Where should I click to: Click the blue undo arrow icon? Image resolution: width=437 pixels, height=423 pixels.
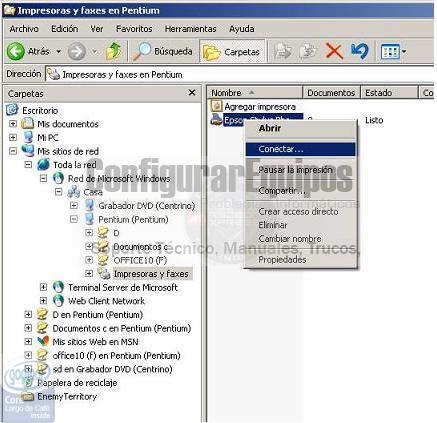(x=360, y=51)
